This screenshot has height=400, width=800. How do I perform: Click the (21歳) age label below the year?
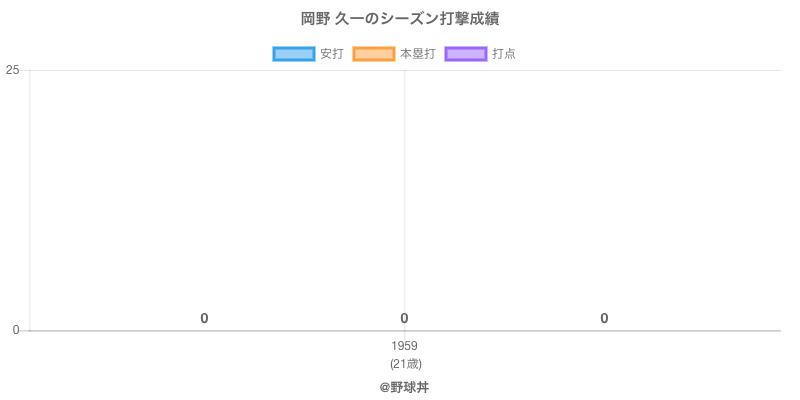pos(405,363)
